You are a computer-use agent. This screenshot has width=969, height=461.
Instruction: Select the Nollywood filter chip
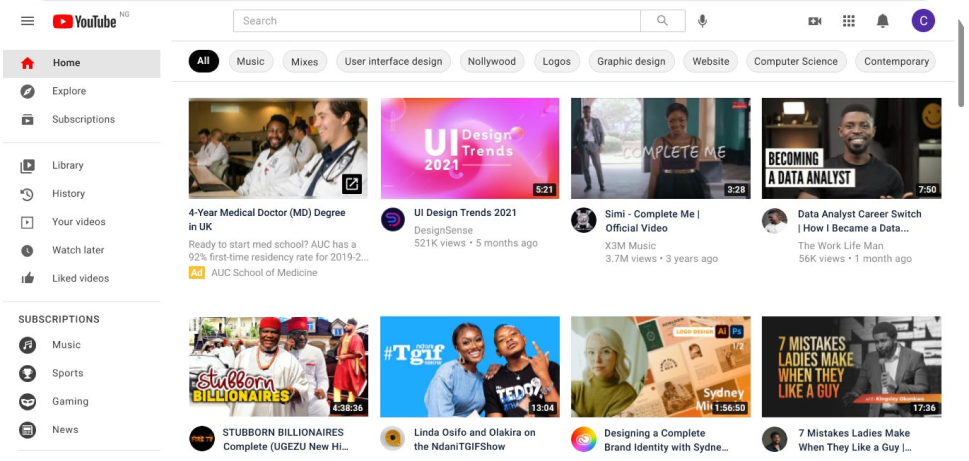coord(492,61)
